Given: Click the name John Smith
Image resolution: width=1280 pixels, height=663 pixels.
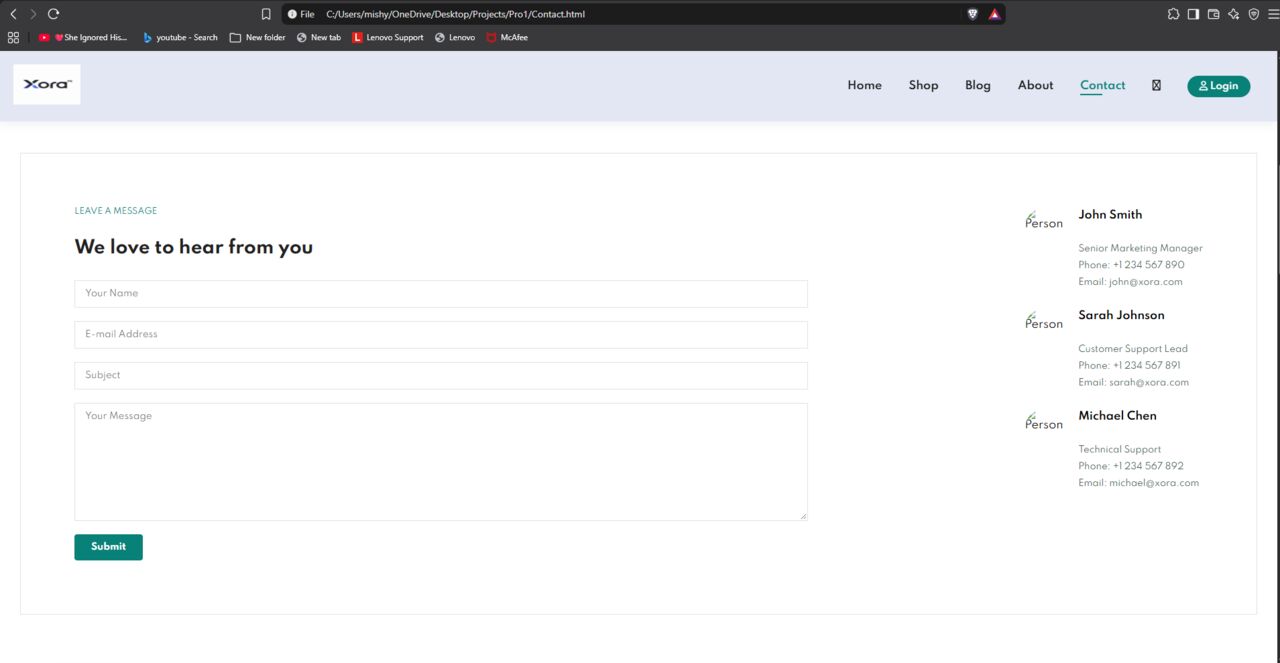Looking at the screenshot, I should click(x=1110, y=214).
